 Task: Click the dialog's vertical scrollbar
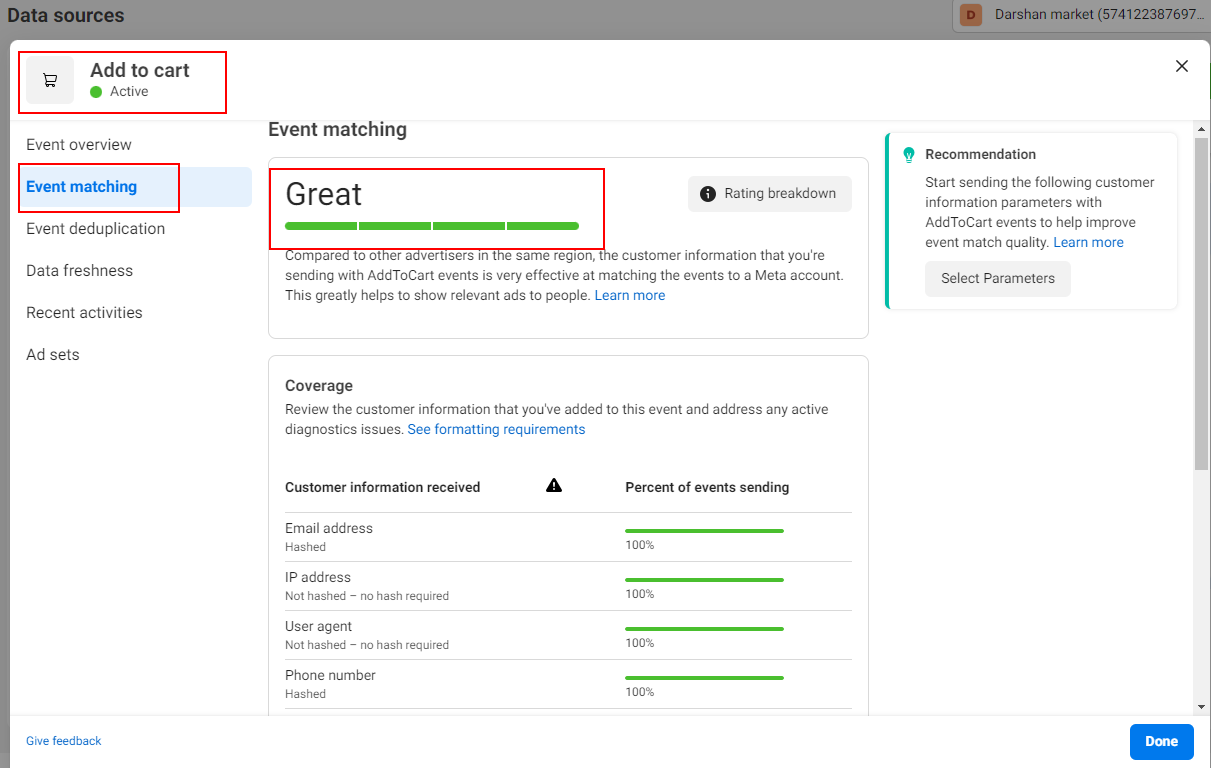[x=1201, y=300]
